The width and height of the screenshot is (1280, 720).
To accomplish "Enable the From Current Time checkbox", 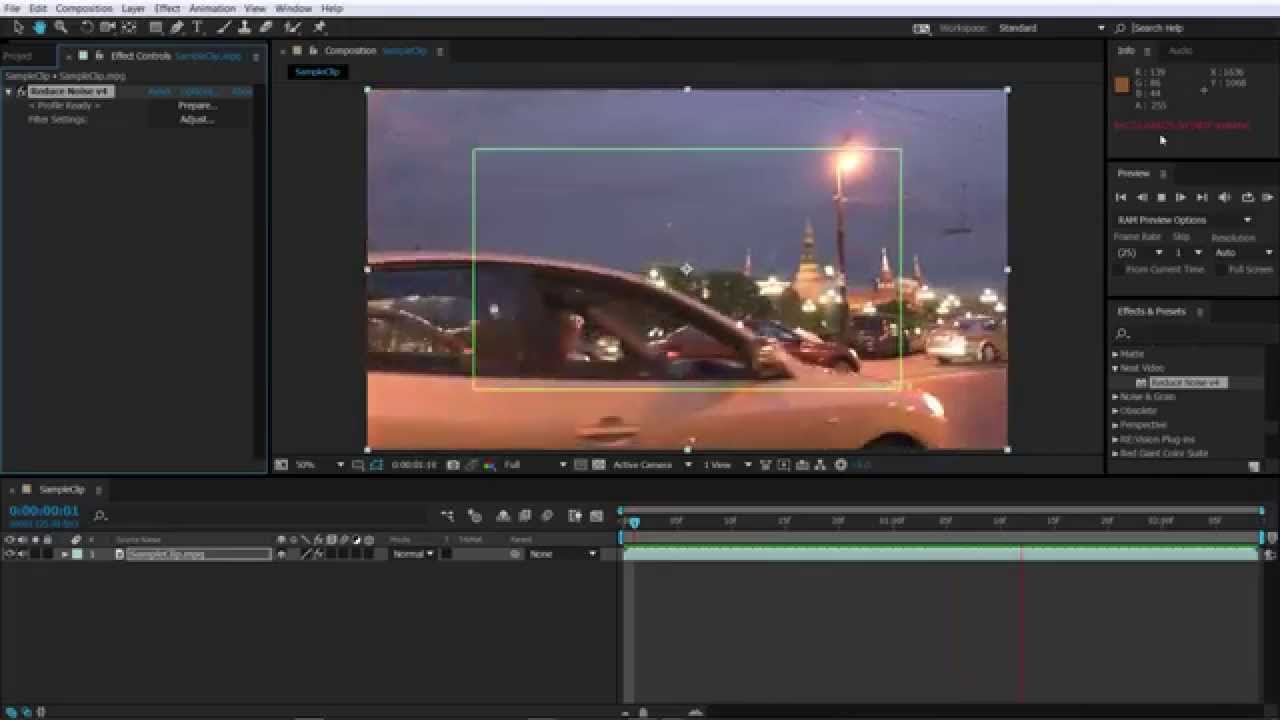I will 1119,269.
